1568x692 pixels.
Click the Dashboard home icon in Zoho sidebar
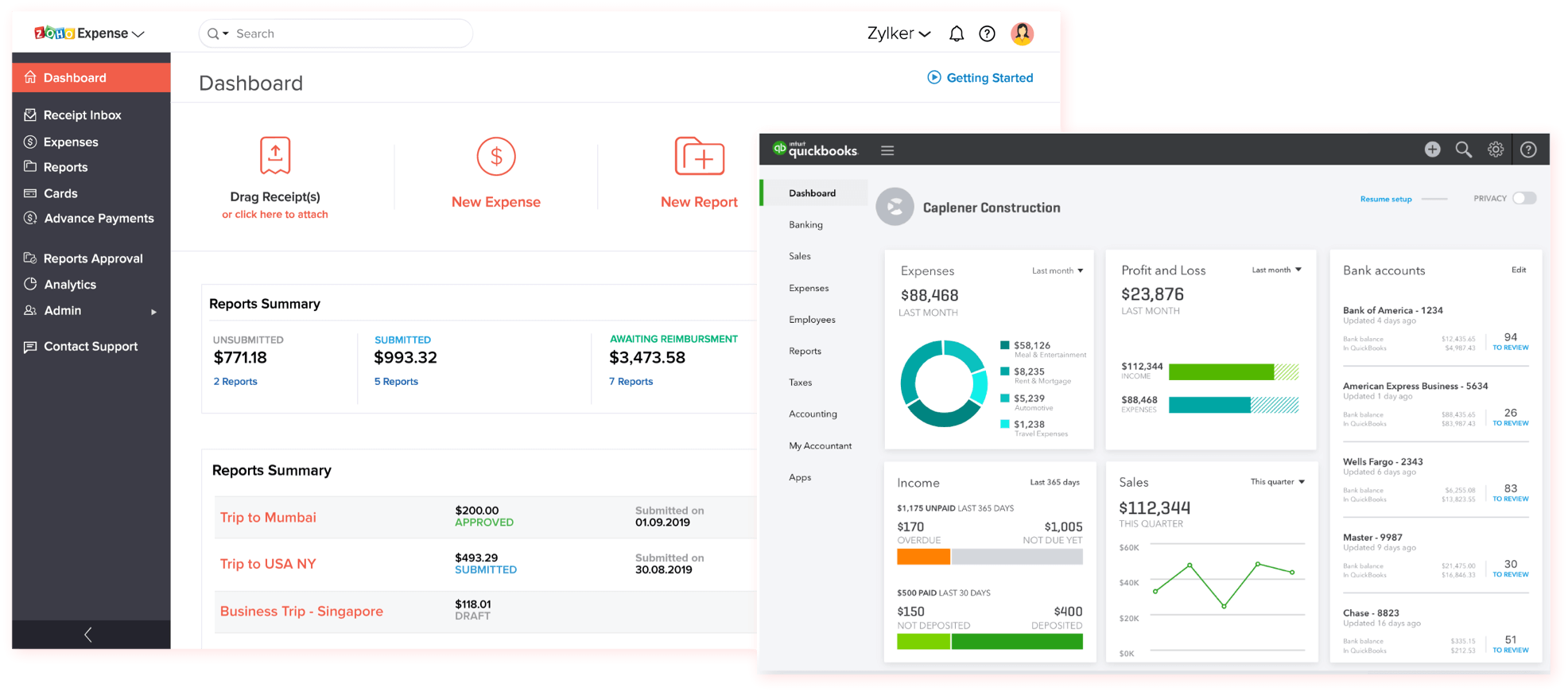[30, 77]
